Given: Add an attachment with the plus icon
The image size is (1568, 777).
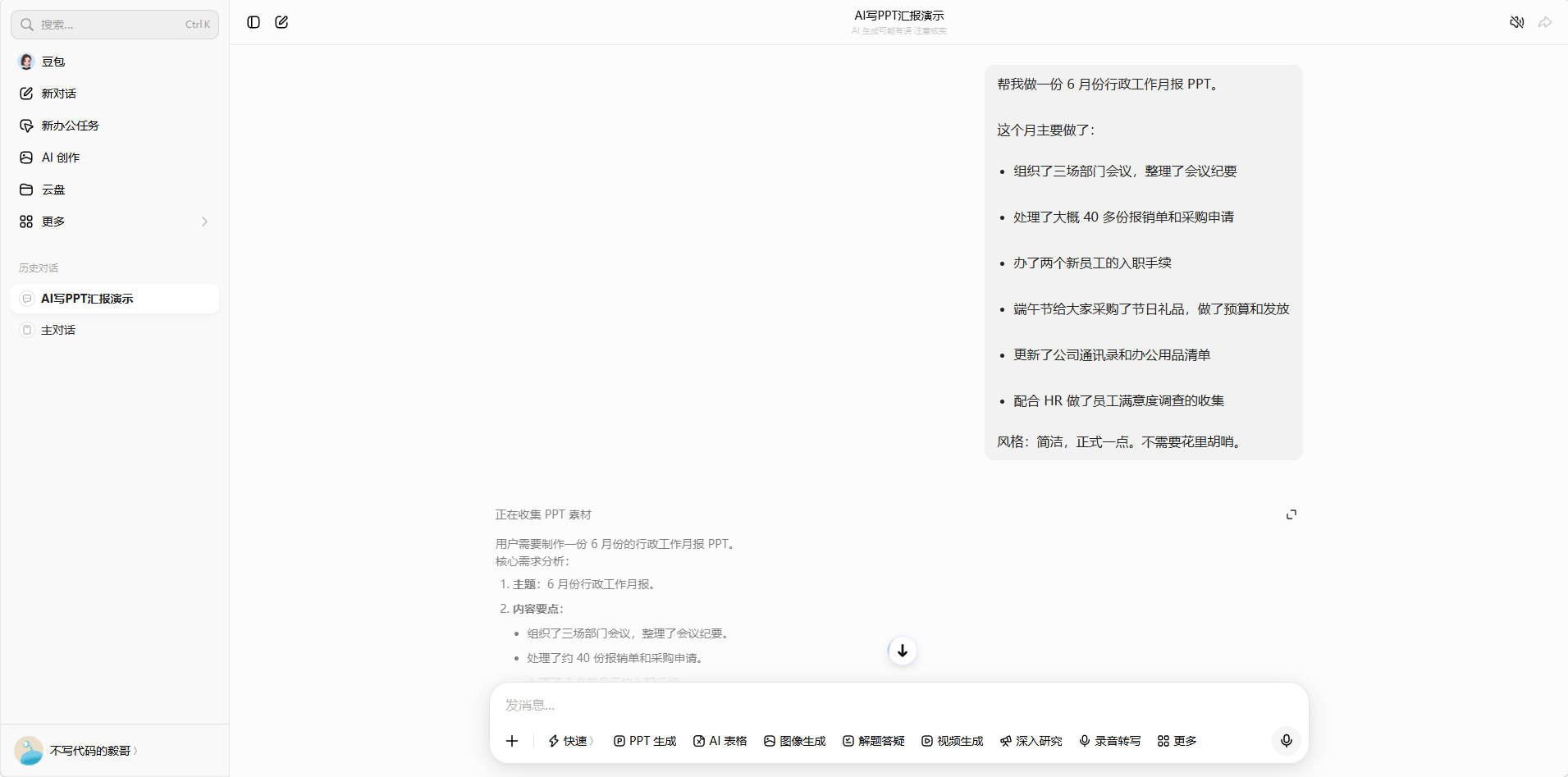Looking at the screenshot, I should pyautogui.click(x=512, y=741).
